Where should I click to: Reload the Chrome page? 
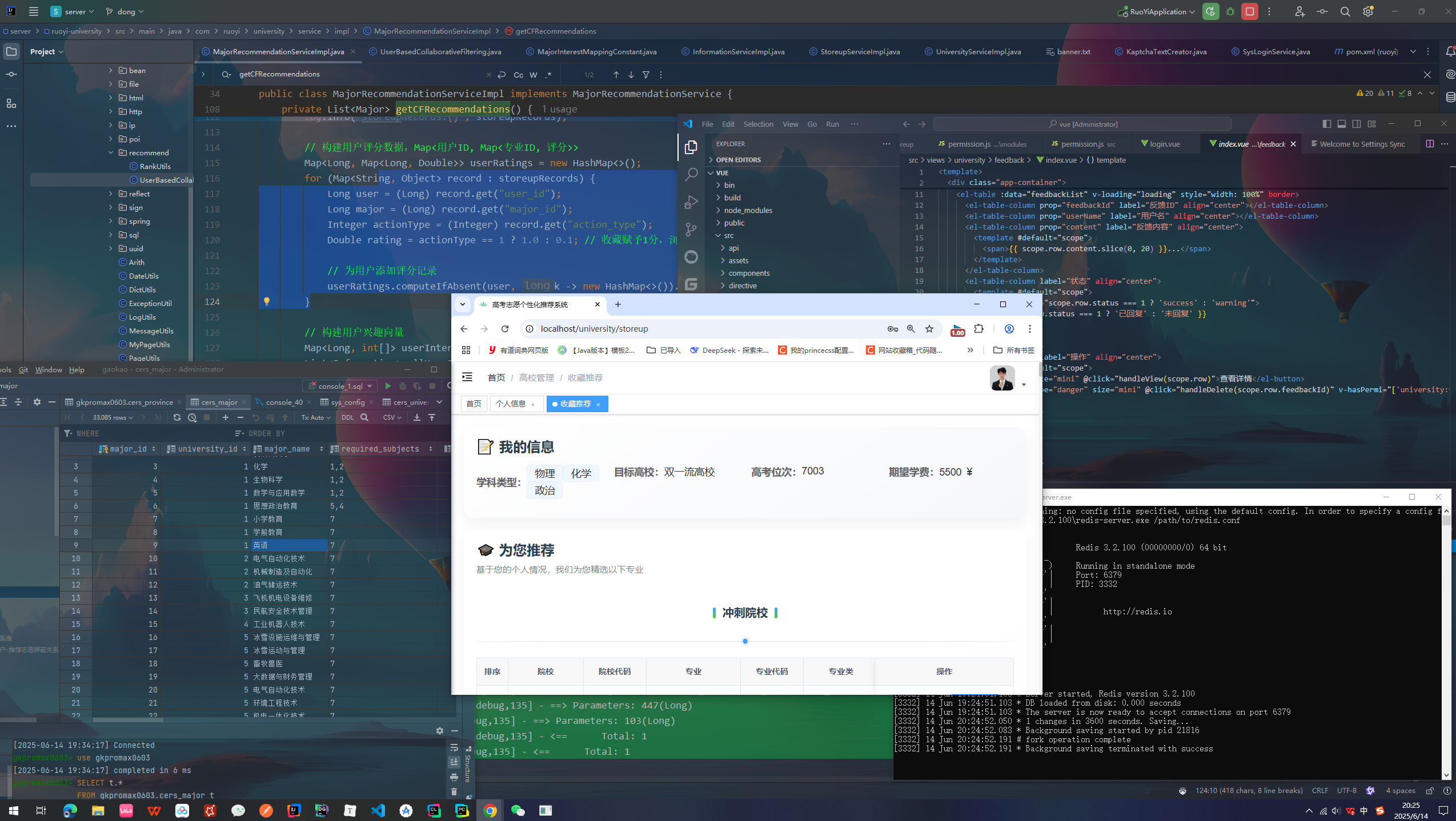pos(505,329)
